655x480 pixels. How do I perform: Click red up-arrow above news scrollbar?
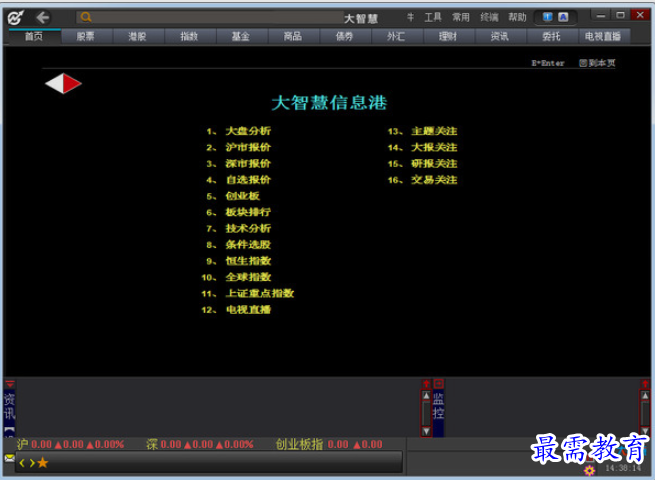point(426,383)
